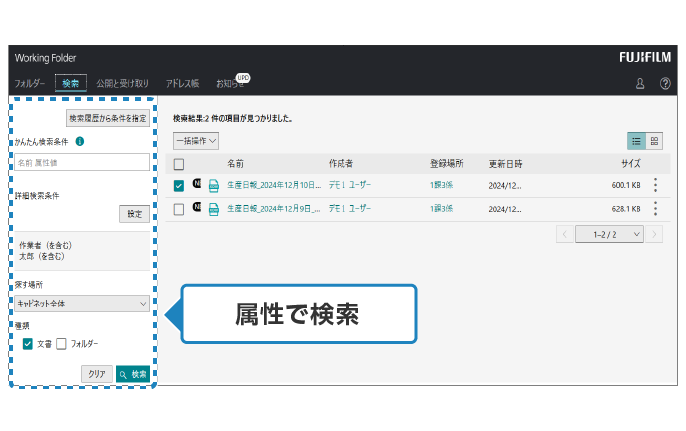Screen dimensions: 686x431
Task: Go to the アドレス帳 tab
Action: click(182, 83)
